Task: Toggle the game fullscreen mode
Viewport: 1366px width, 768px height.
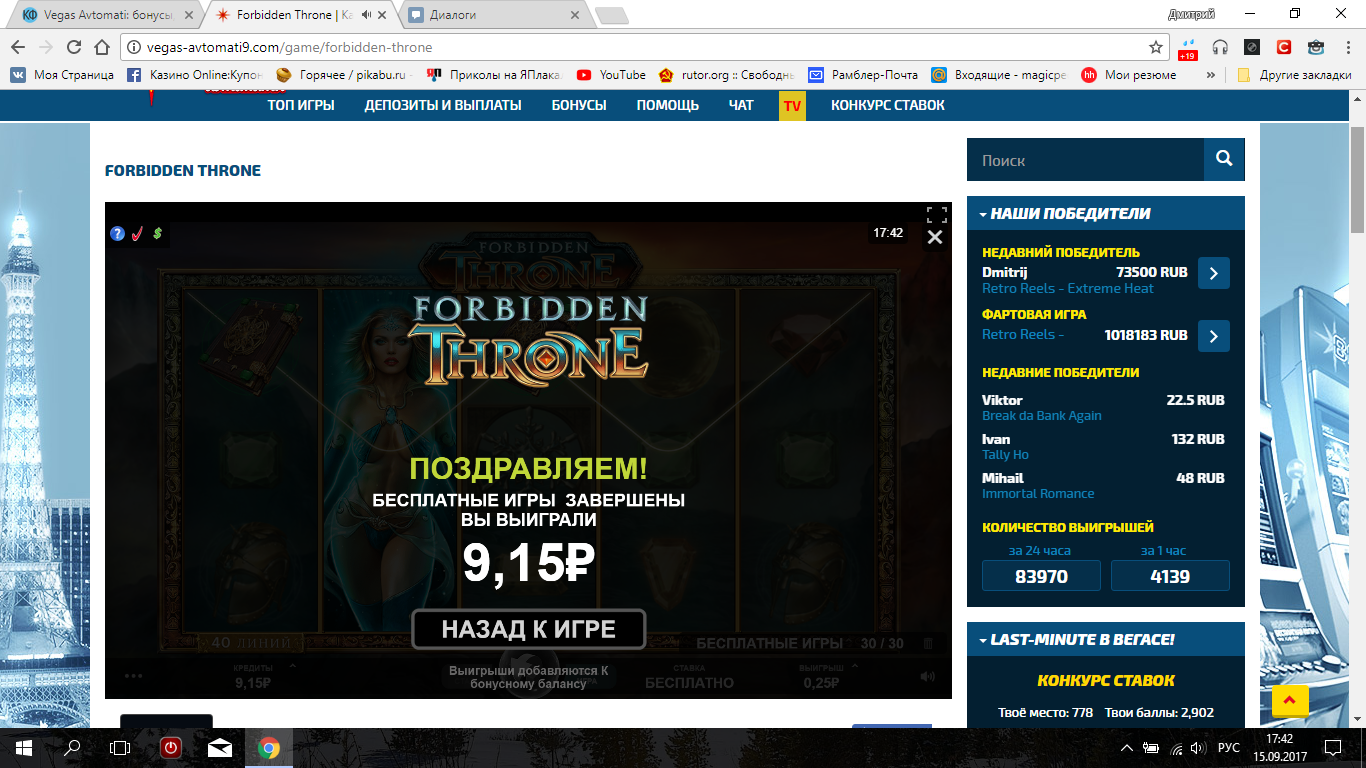Action: (936, 214)
